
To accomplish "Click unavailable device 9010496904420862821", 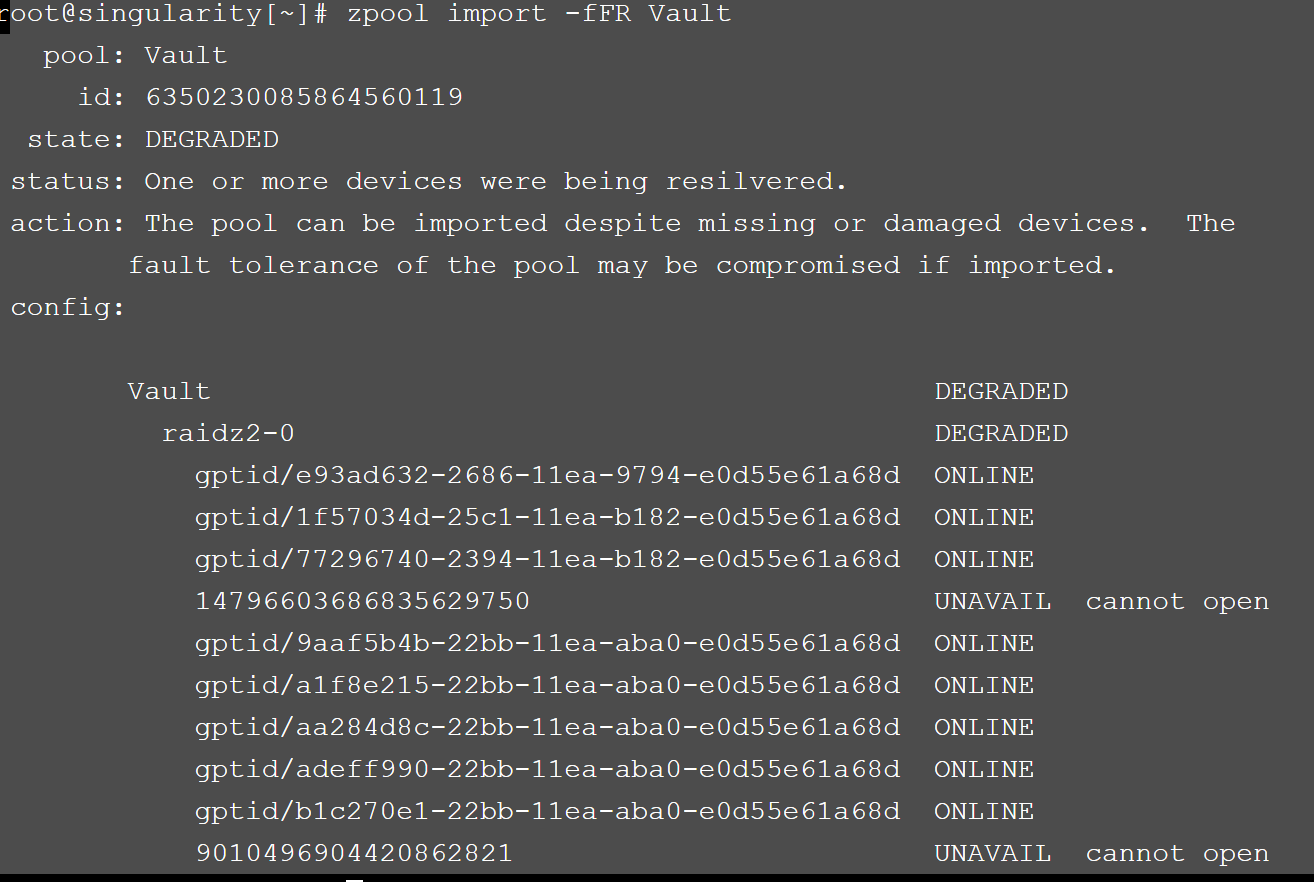I will pos(354,853).
